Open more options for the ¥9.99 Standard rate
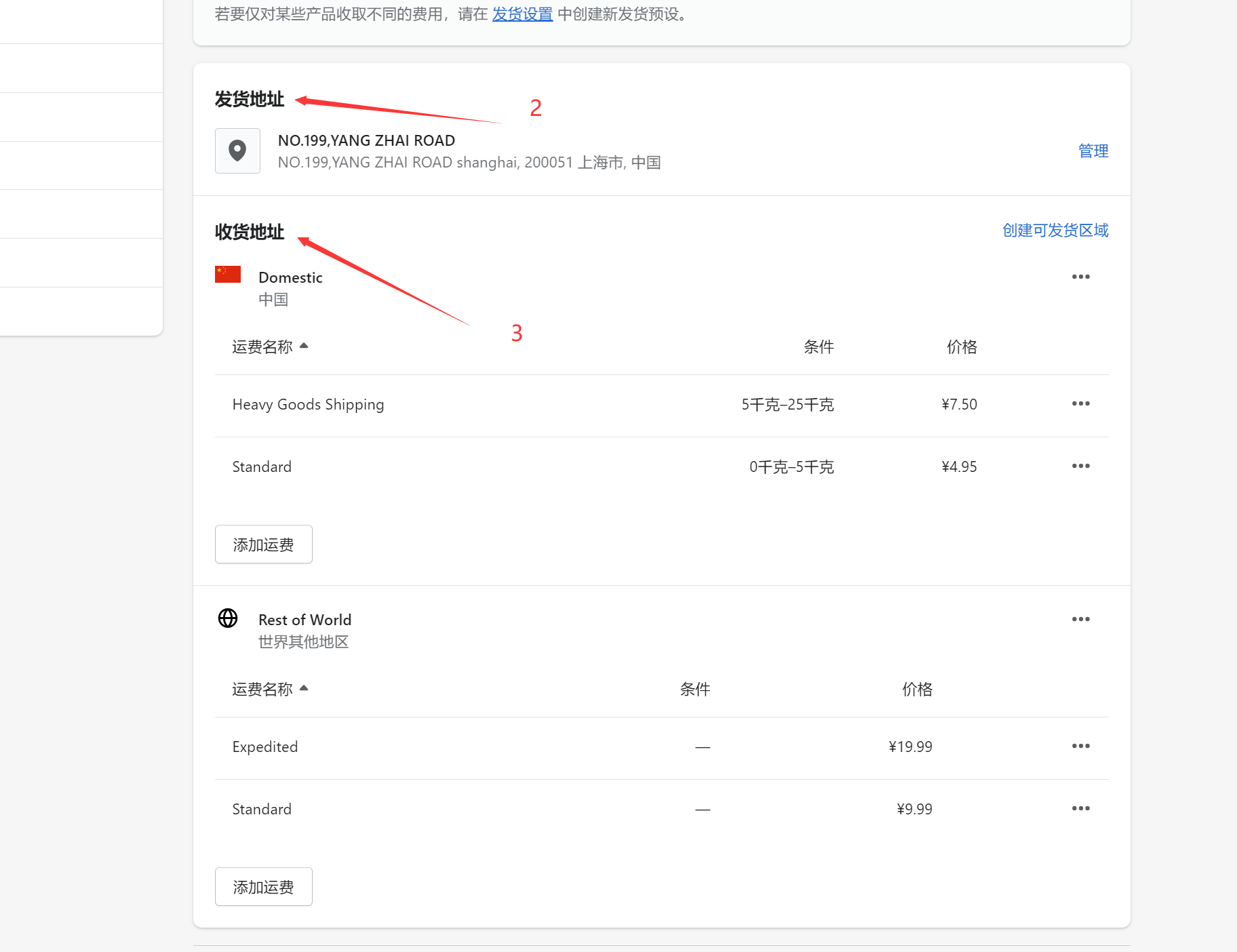1237x952 pixels. [1081, 808]
